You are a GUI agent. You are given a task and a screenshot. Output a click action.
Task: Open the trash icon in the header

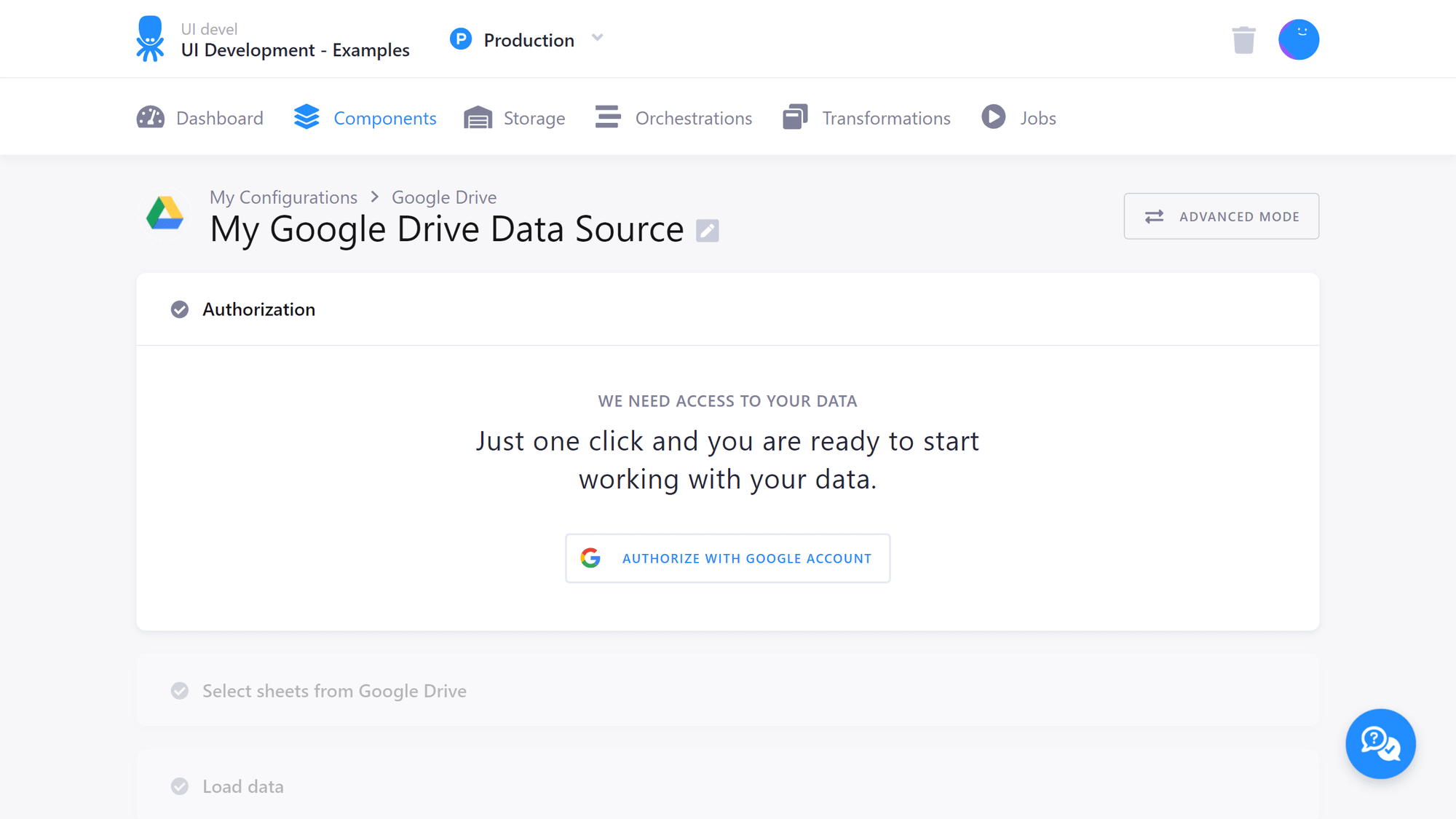pos(1243,39)
